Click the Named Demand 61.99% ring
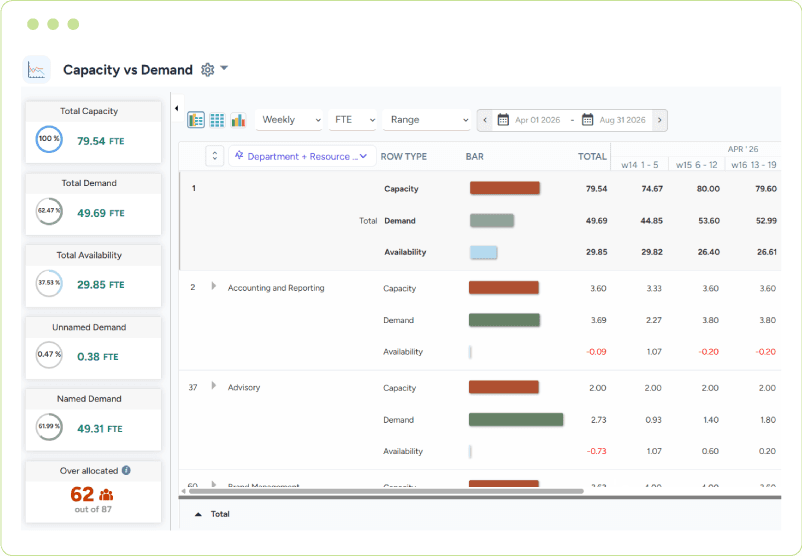 coord(49,427)
